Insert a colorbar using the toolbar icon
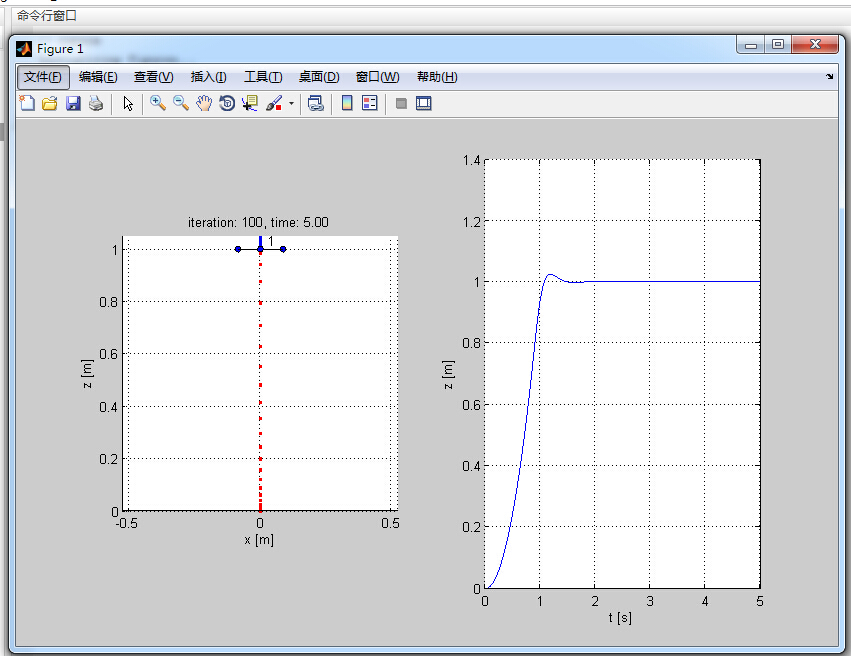851x656 pixels. coord(347,103)
